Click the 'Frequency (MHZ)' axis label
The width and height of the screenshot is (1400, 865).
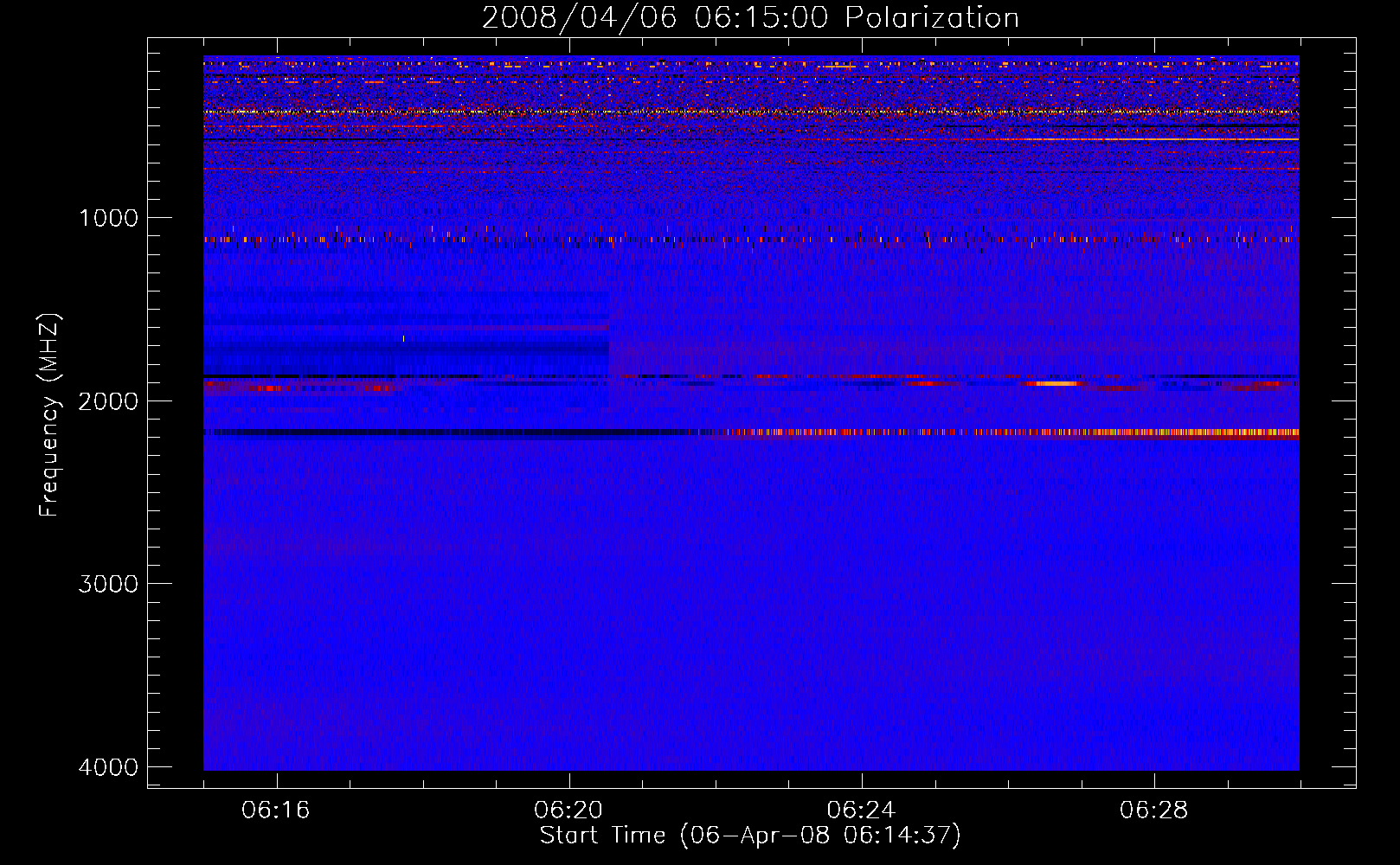50,414
